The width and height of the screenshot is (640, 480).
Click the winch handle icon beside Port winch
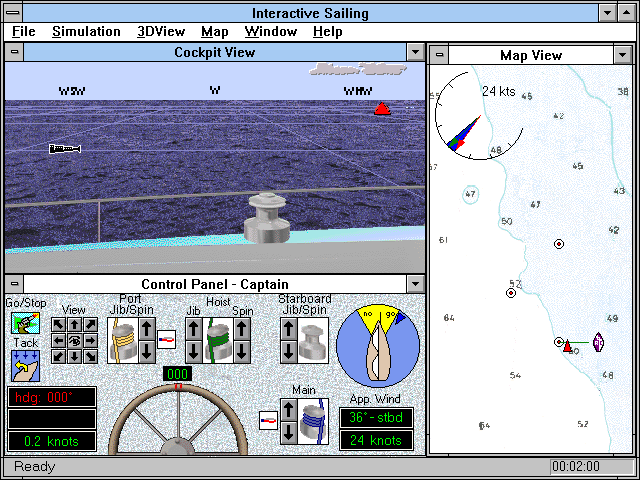[167, 339]
